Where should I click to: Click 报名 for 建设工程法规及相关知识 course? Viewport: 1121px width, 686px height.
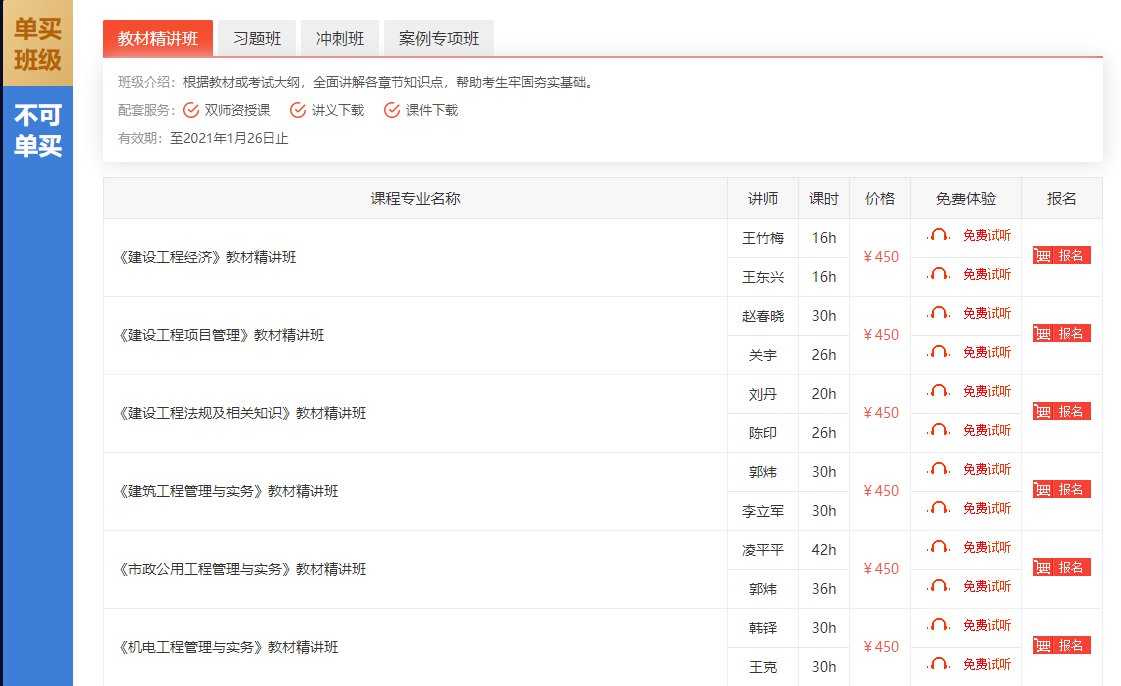pyautogui.click(x=1071, y=412)
